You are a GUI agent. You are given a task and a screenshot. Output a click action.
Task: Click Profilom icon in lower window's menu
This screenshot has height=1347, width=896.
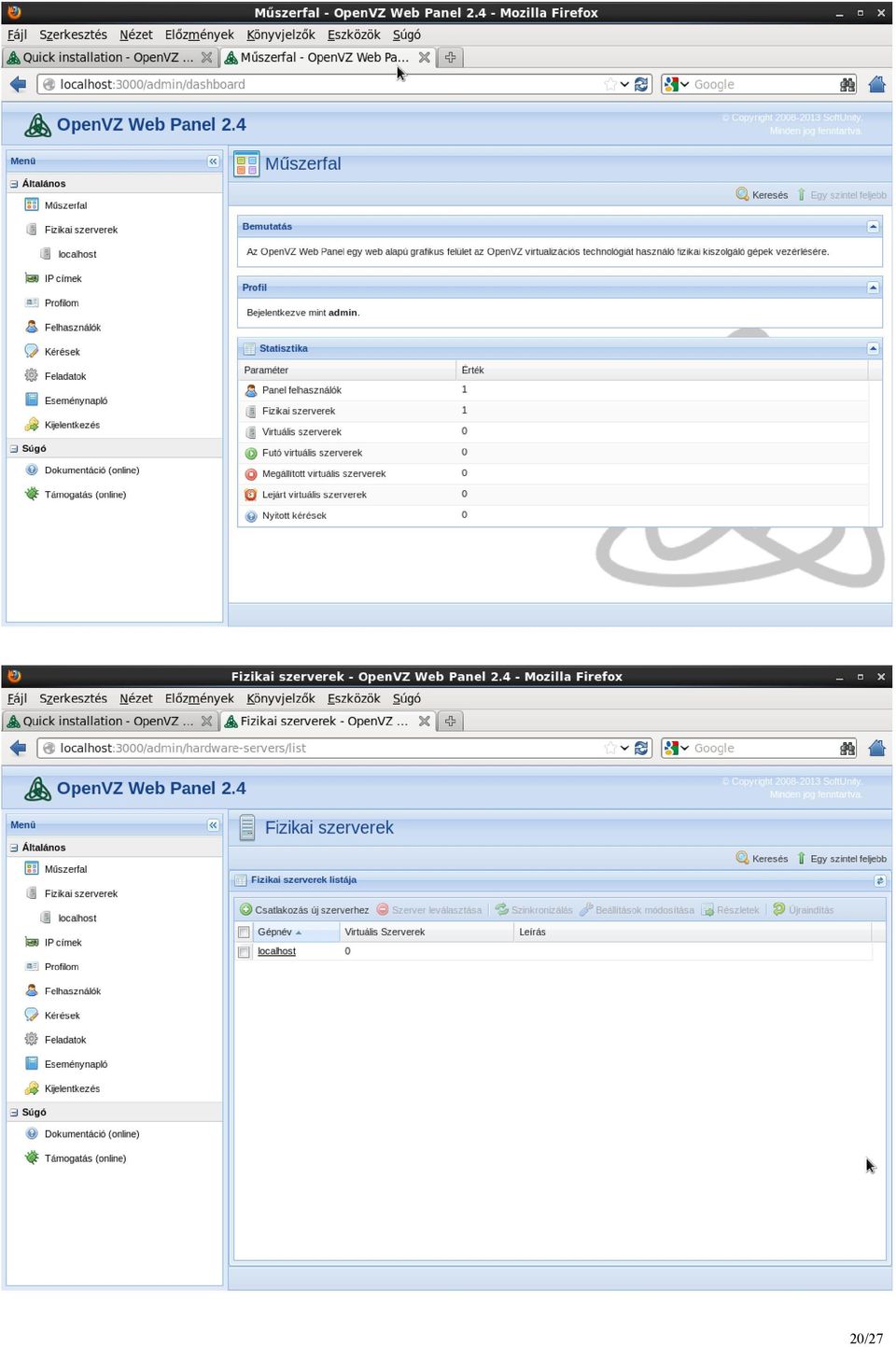32,966
